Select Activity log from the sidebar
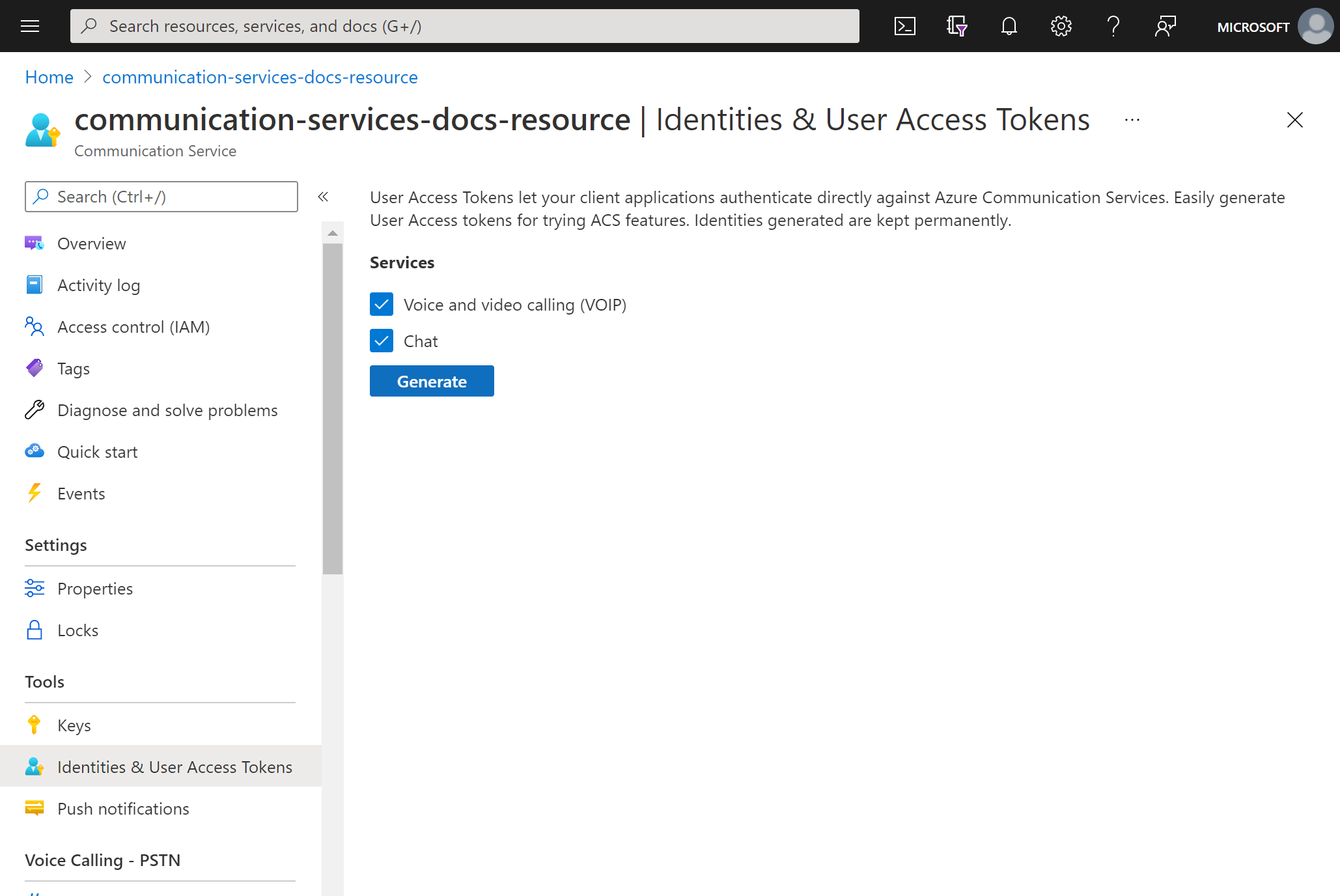The width and height of the screenshot is (1340, 896). tap(98, 284)
